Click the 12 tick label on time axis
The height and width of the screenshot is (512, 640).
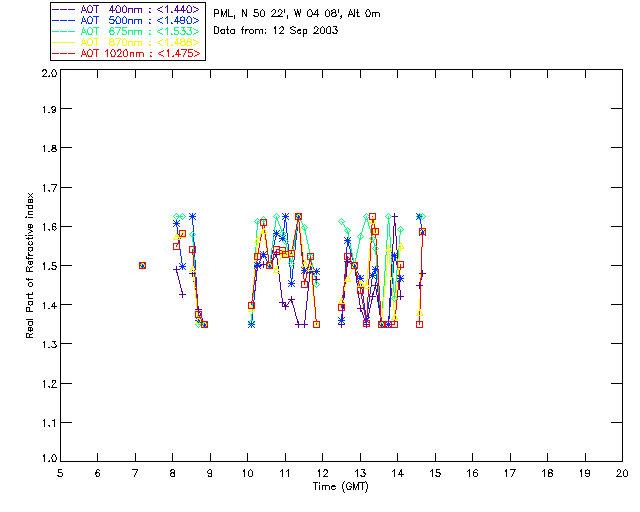click(322, 473)
